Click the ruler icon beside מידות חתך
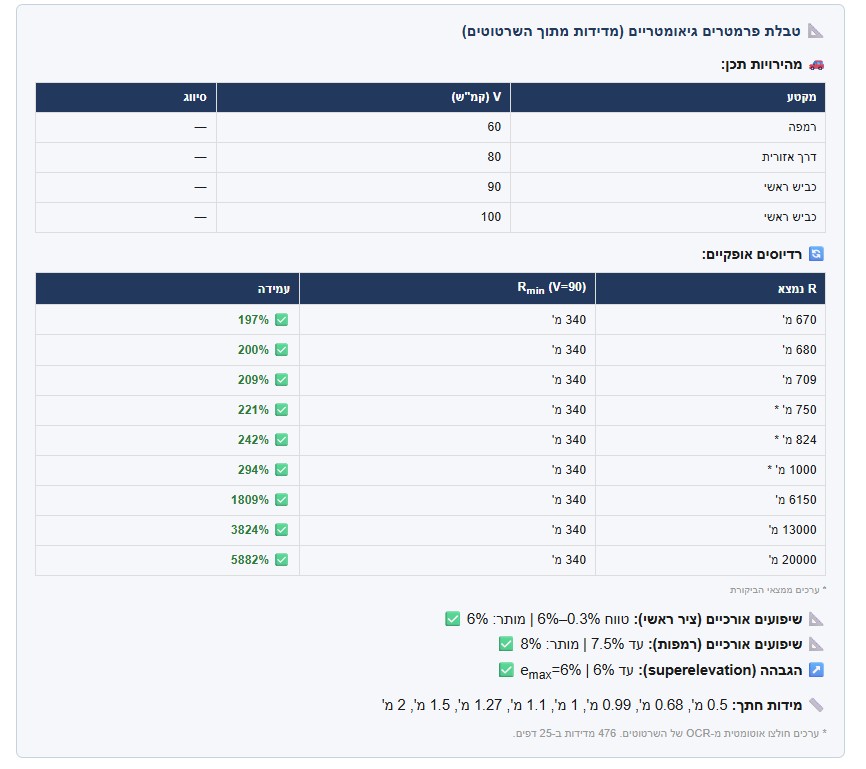The height and width of the screenshot is (769, 866). coord(816,705)
